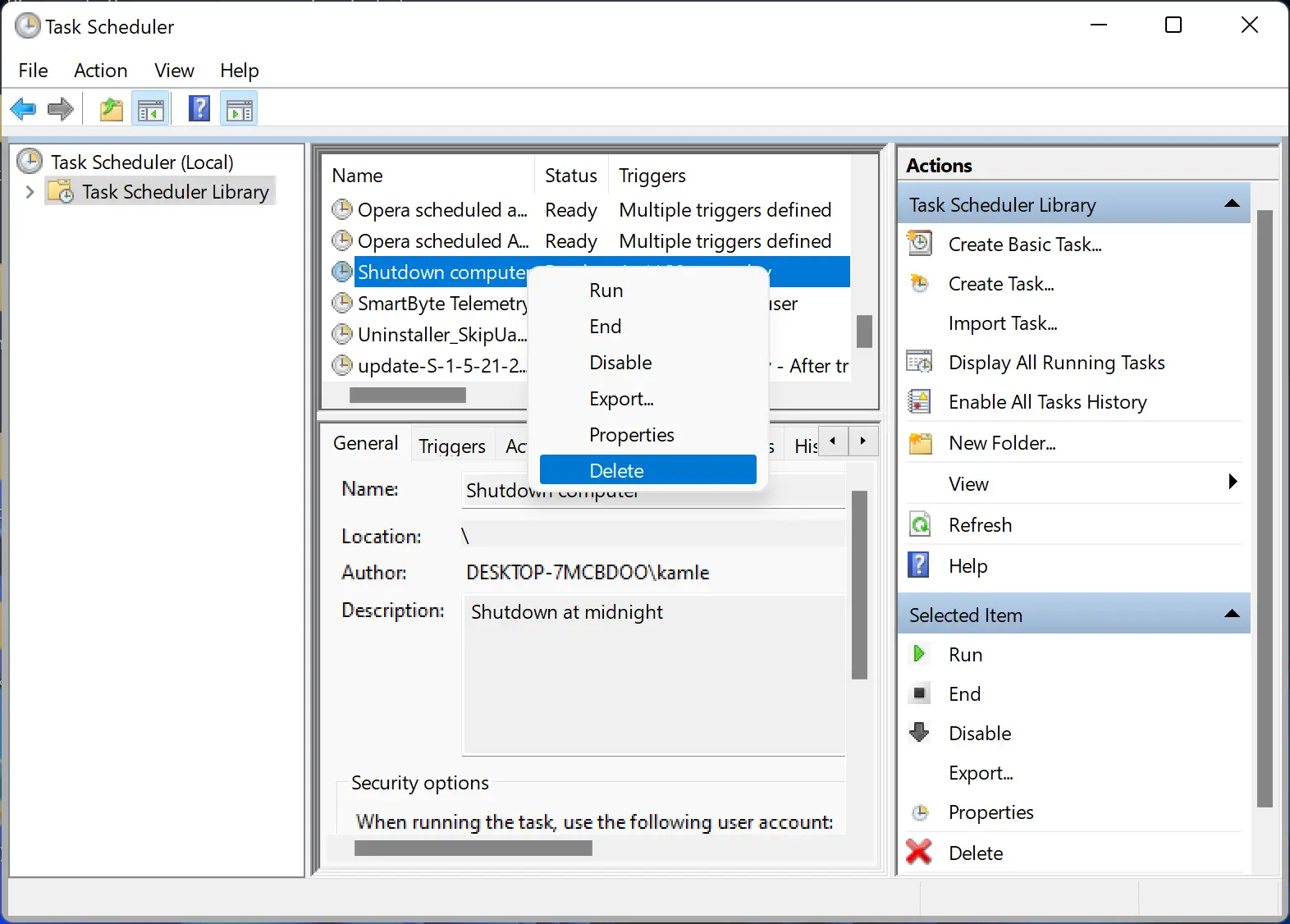
Task: Click the red X Delete icon in Actions
Action: pyautogui.click(x=919, y=853)
